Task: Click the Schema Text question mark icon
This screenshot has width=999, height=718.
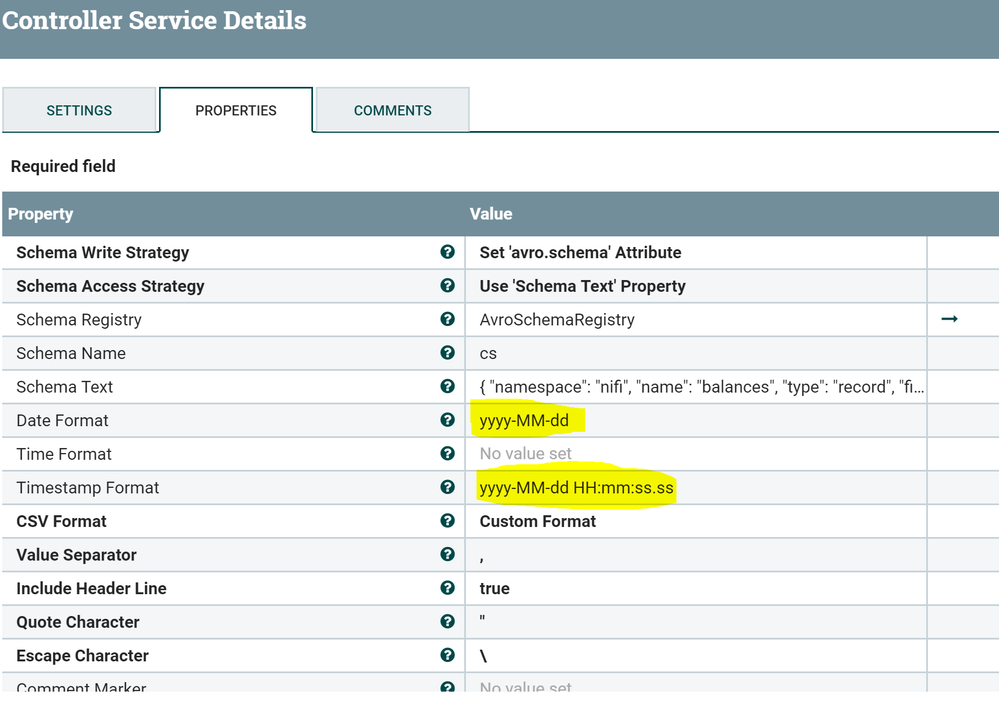Action: [447, 387]
